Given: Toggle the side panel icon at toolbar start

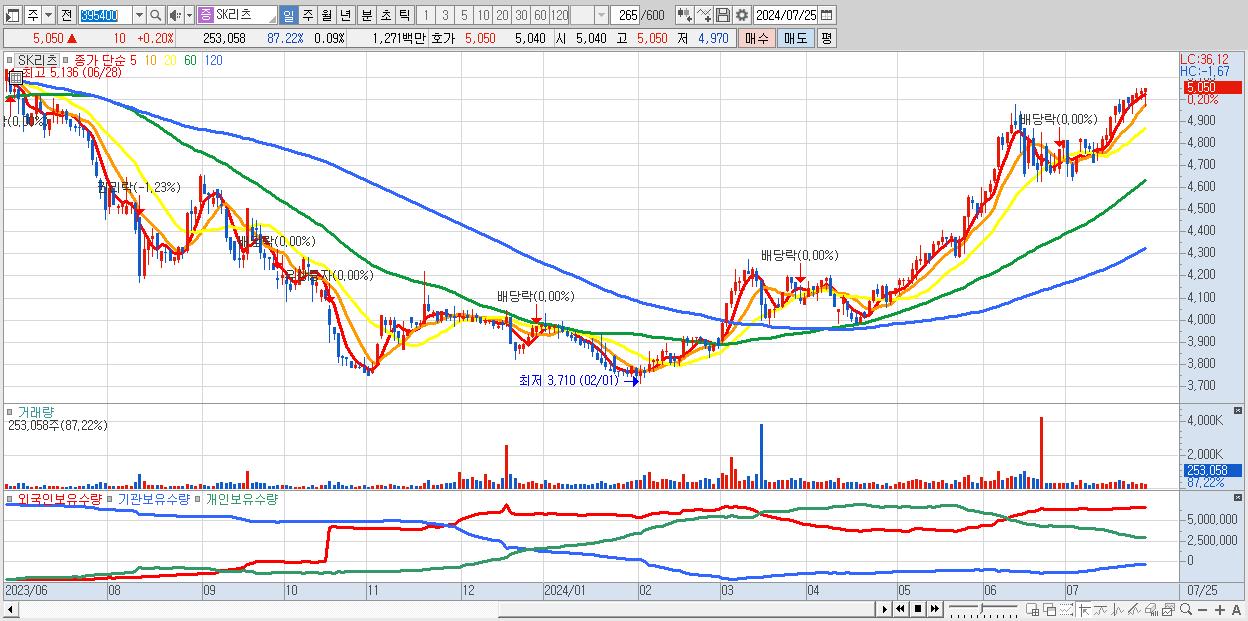Looking at the screenshot, I should pyautogui.click(x=14, y=16).
